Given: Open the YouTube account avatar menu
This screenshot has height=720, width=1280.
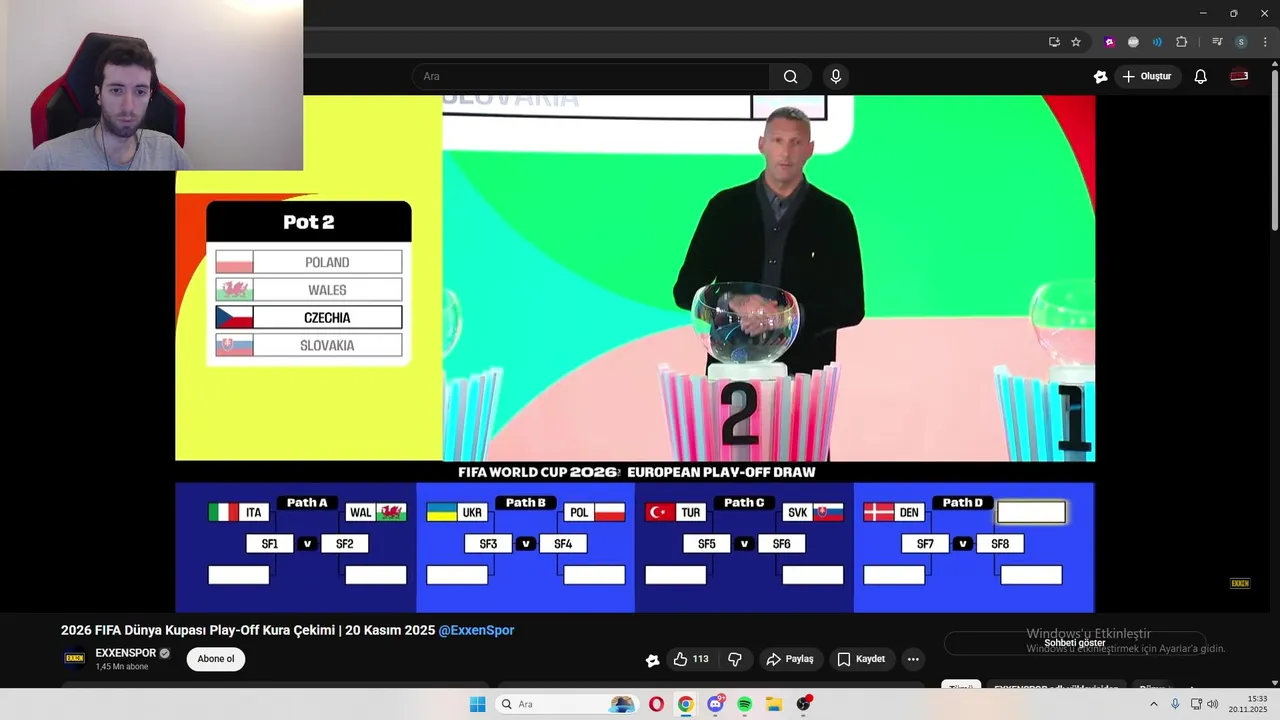Looking at the screenshot, I should [x=1240, y=76].
